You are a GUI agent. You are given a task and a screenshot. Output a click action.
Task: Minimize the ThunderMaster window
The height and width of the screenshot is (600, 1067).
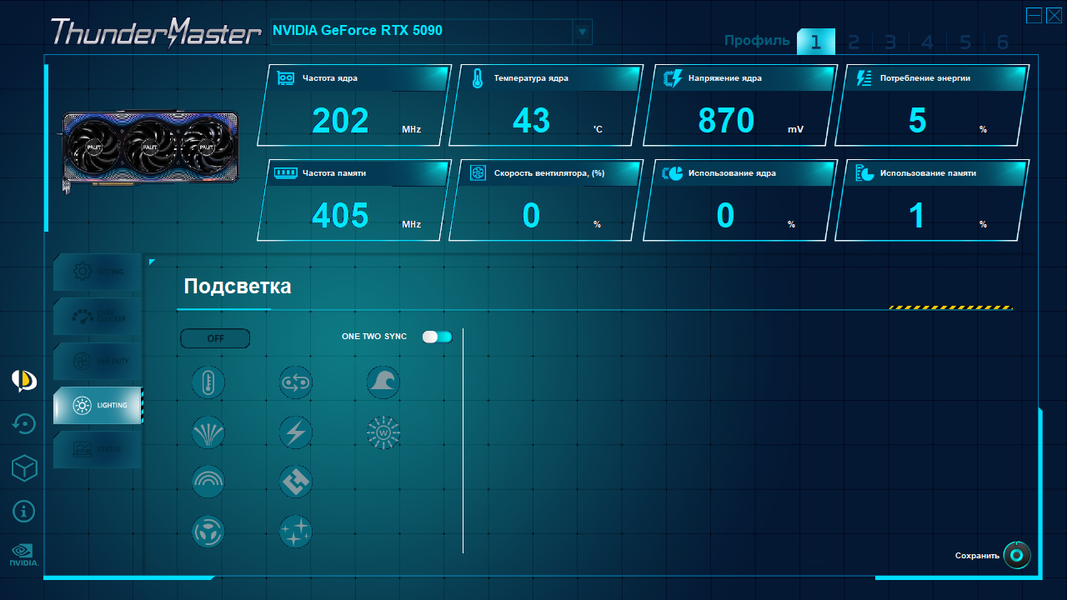click(x=1034, y=15)
